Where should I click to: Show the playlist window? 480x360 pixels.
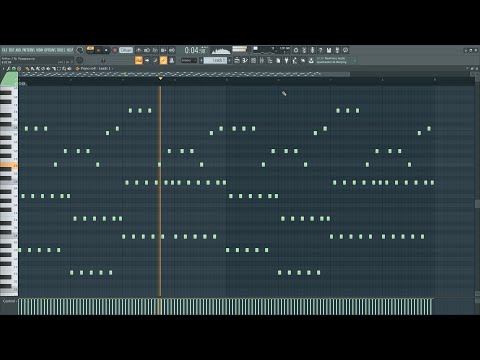pos(237,60)
